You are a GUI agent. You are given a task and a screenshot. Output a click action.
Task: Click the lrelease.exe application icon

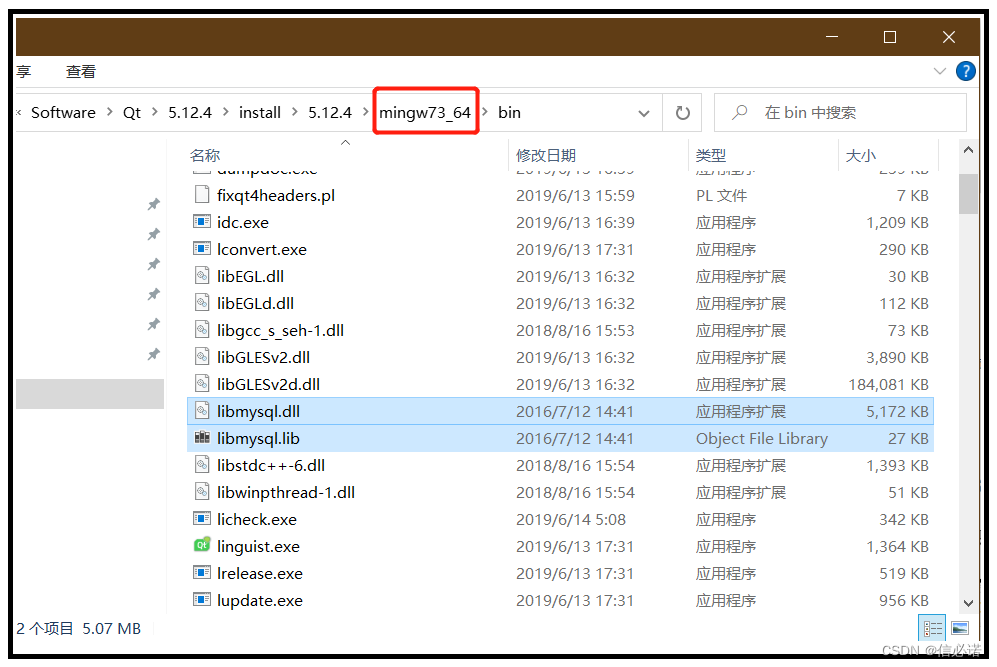(202, 573)
